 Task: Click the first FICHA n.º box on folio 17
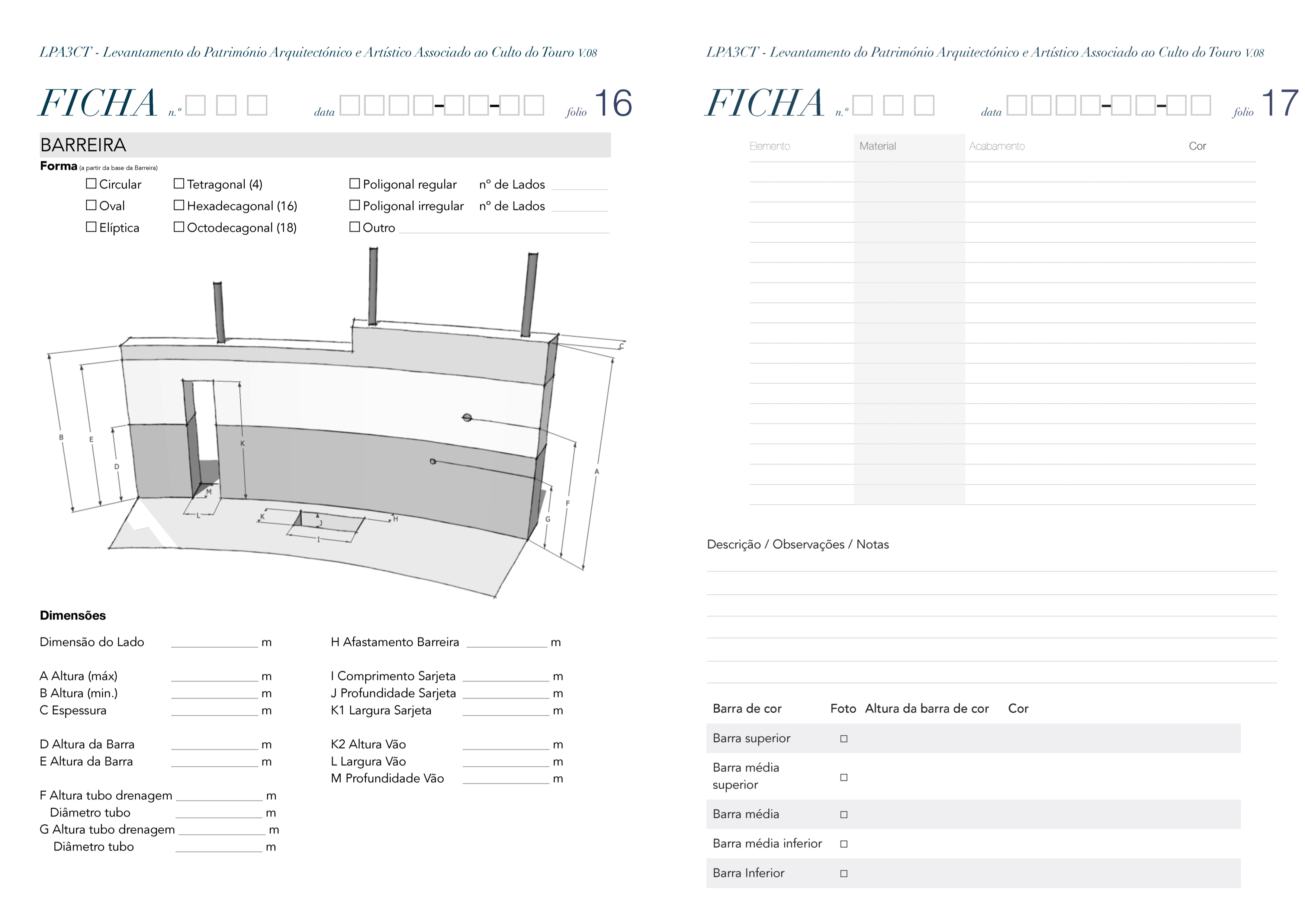coord(862,105)
